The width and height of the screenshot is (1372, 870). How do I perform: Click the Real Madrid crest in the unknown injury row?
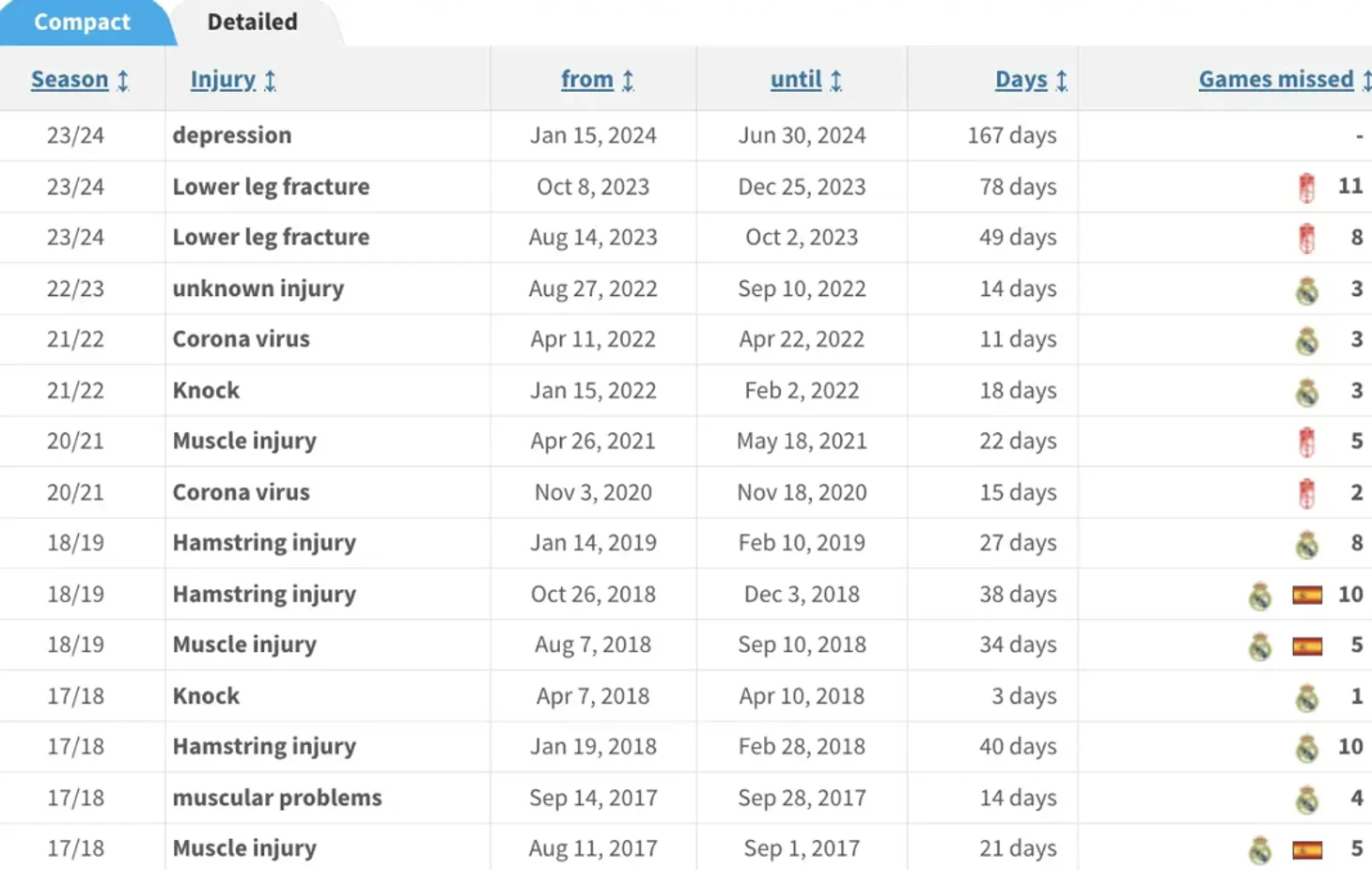tap(1306, 290)
